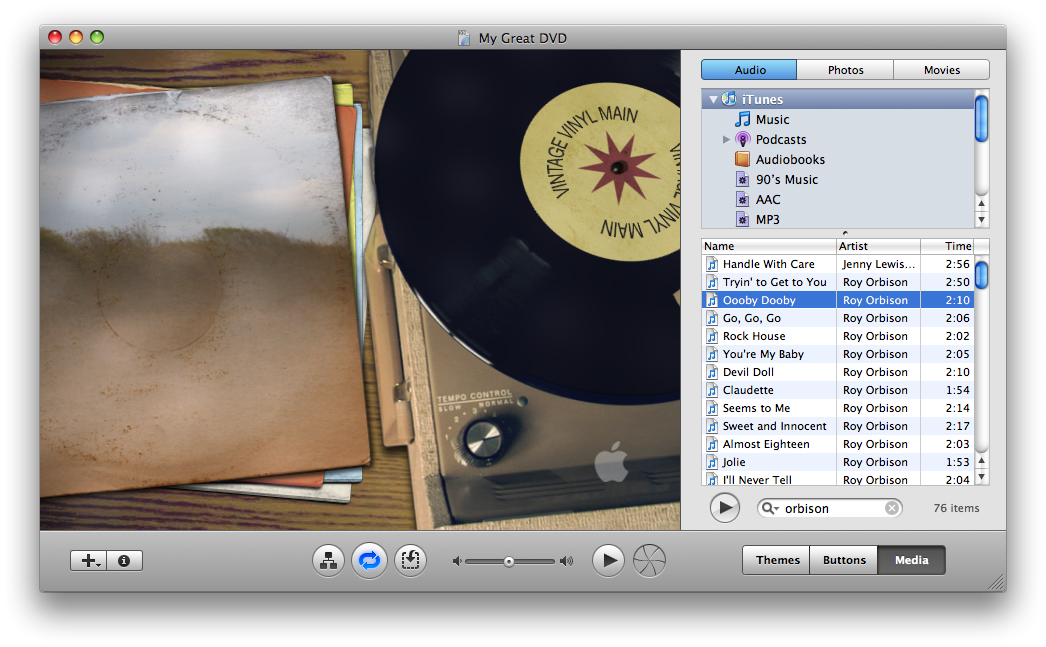Select the song Seems to Me
Viewport: 1046px width, 647px height.
click(838, 408)
